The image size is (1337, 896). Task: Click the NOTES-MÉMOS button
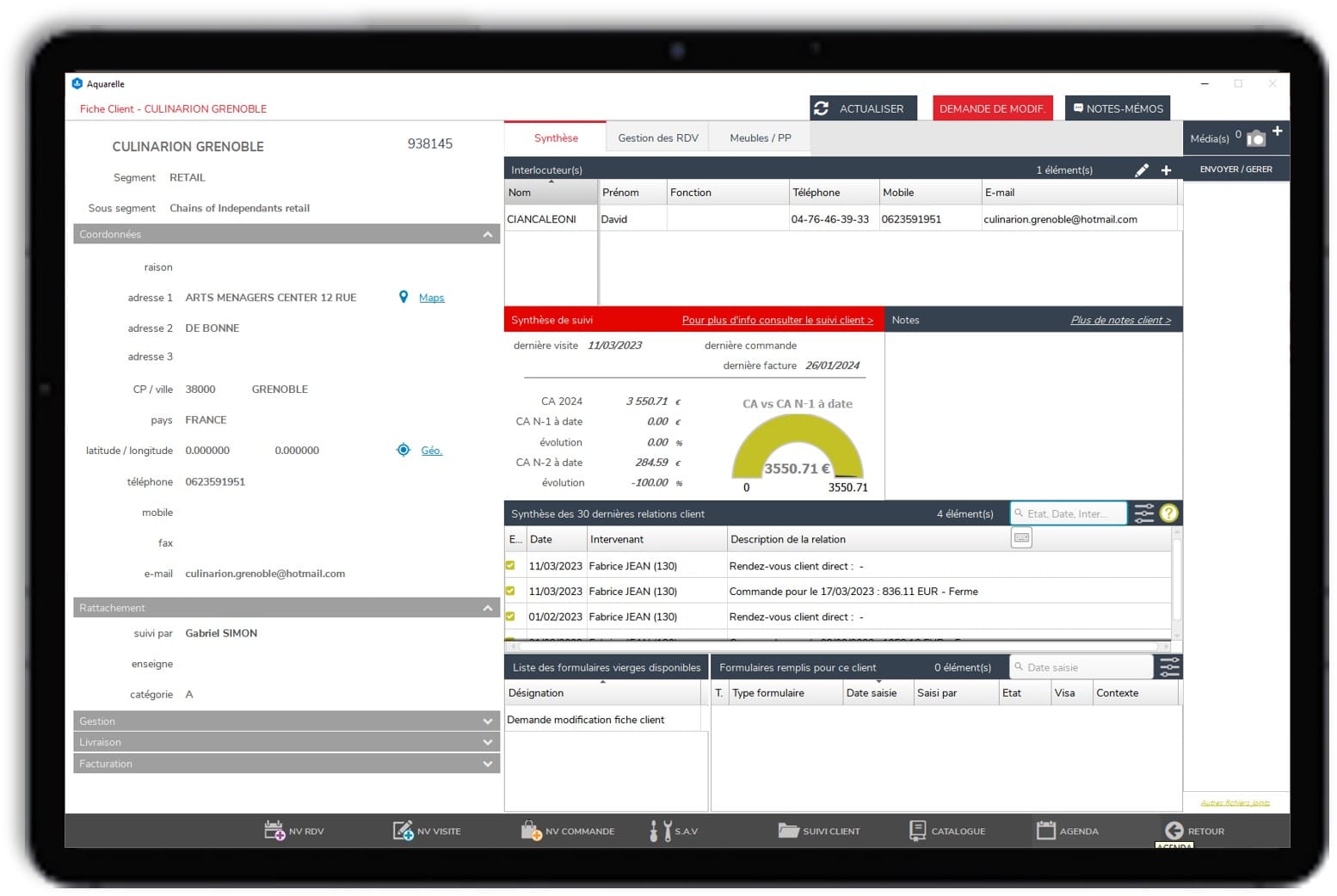click(1118, 108)
